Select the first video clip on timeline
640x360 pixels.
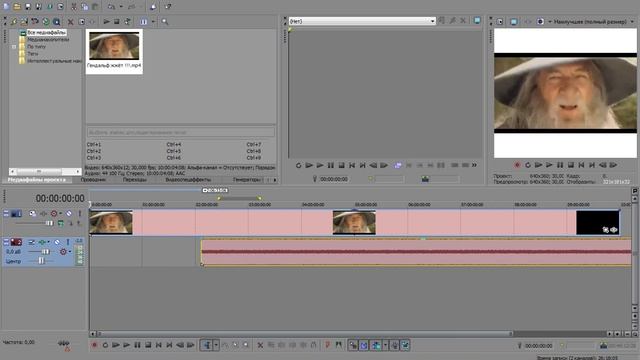pyautogui.click(x=111, y=222)
